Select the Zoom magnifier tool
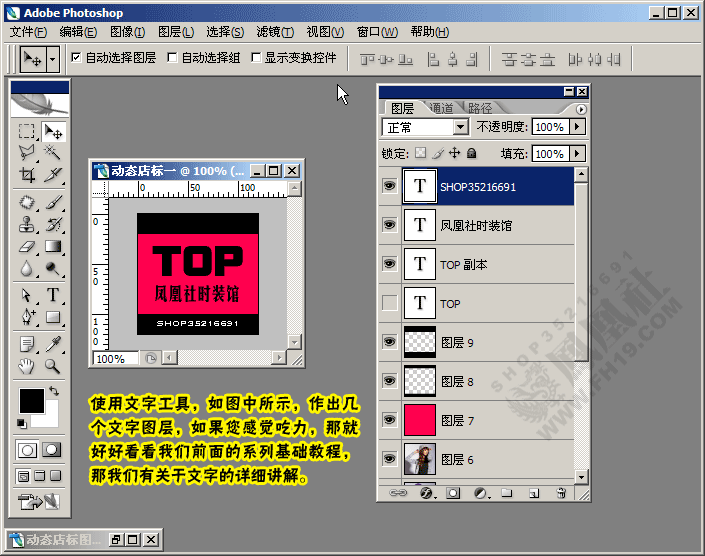 click(x=53, y=366)
